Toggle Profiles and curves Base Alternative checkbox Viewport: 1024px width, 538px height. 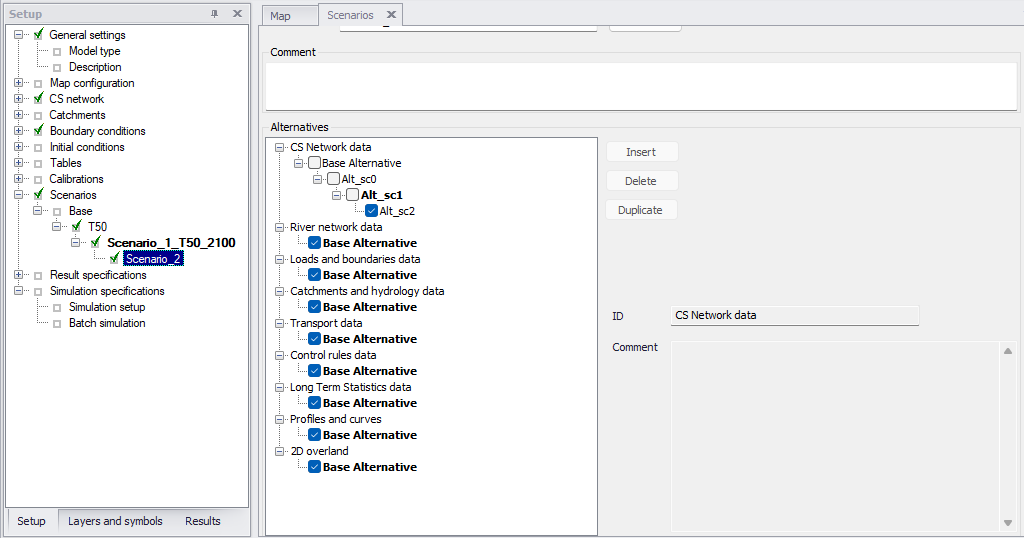[314, 435]
